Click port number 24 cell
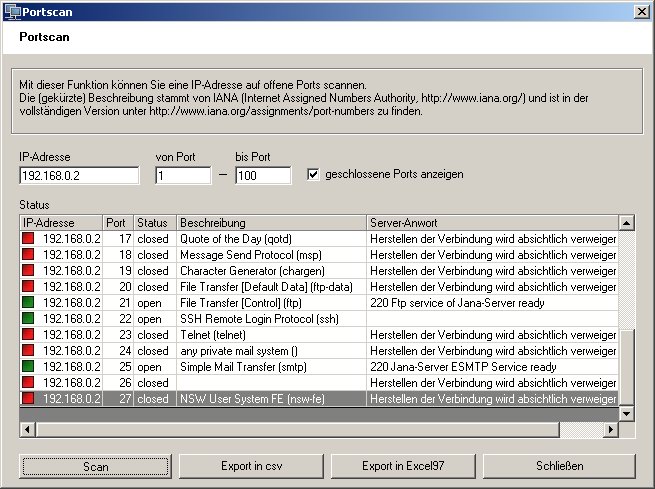The height and width of the screenshot is (489, 655). click(x=118, y=351)
